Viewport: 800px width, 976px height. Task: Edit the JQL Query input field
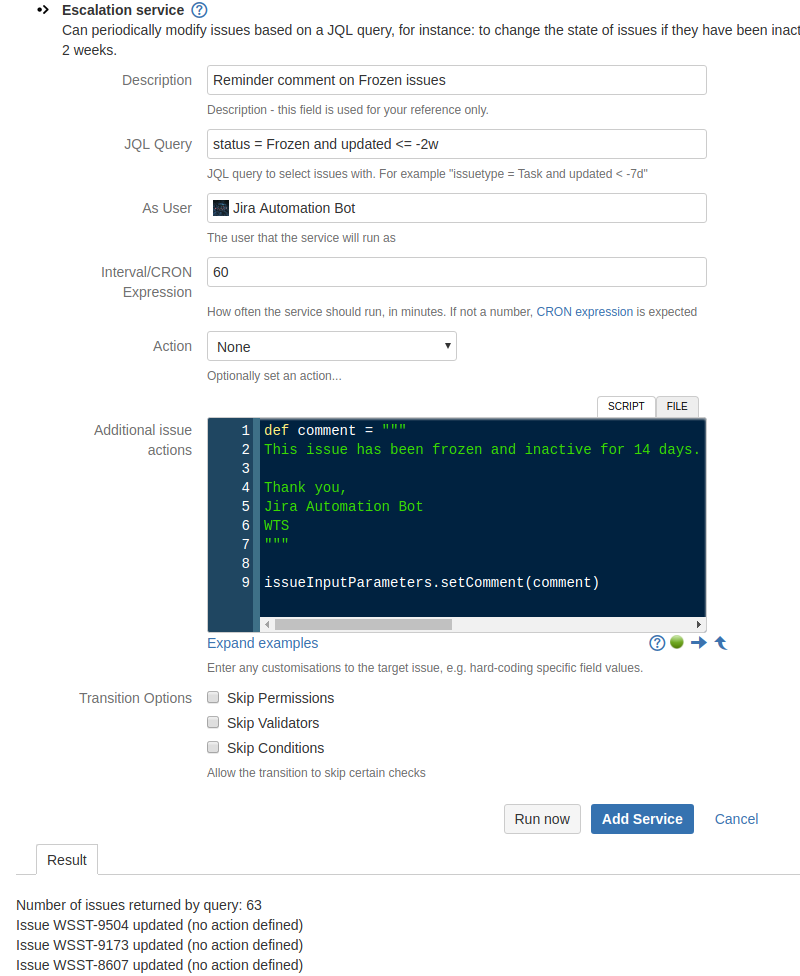[456, 144]
